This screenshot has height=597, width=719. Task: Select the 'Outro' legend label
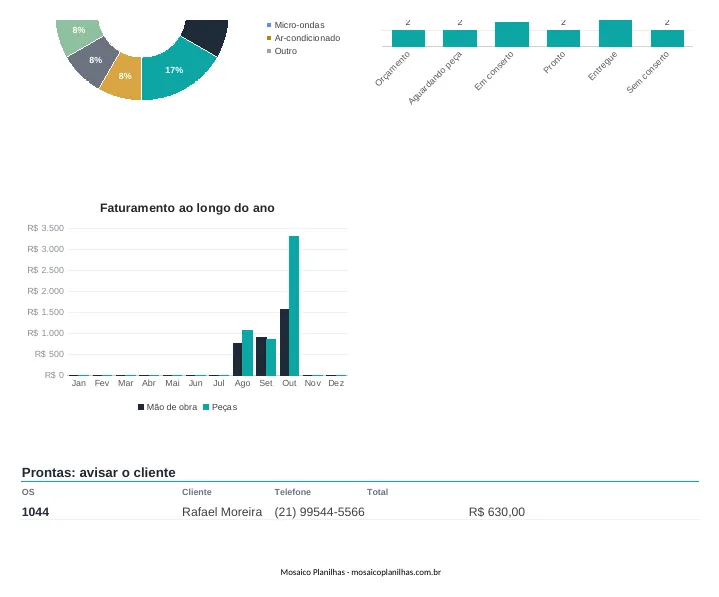pos(286,51)
